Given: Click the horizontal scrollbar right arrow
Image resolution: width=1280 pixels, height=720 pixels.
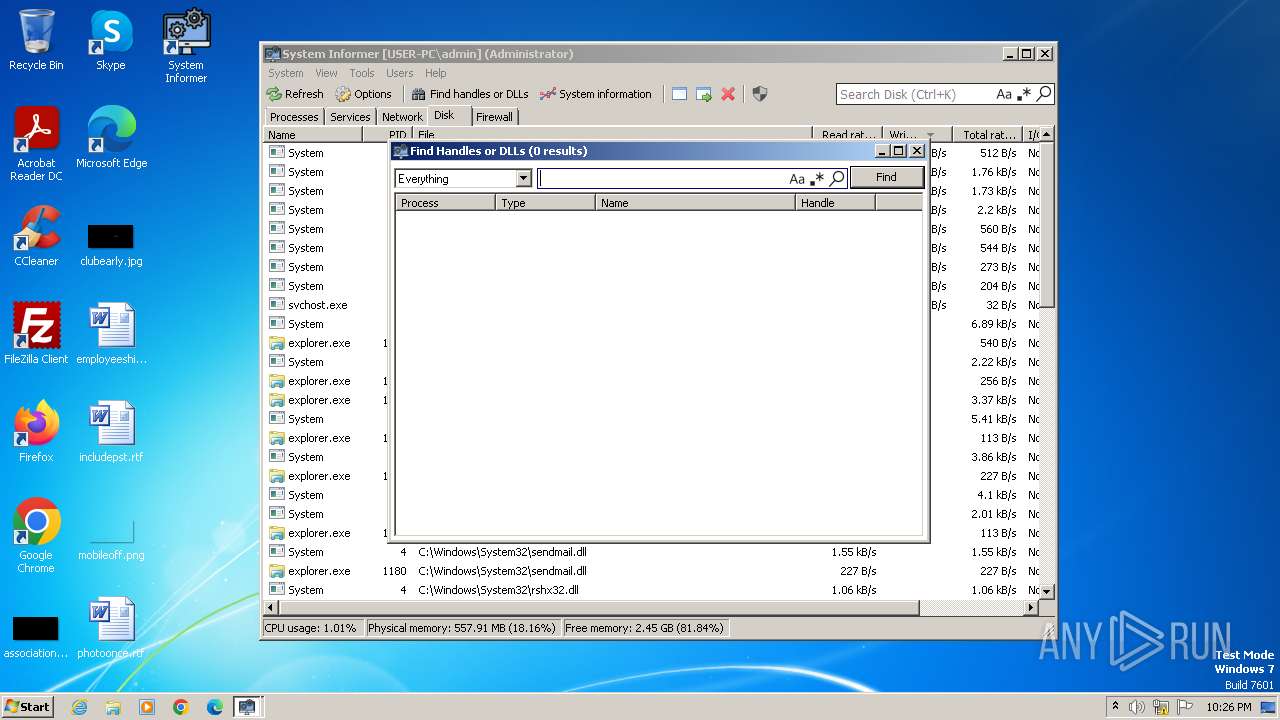Looking at the screenshot, I should [x=1031, y=607].
